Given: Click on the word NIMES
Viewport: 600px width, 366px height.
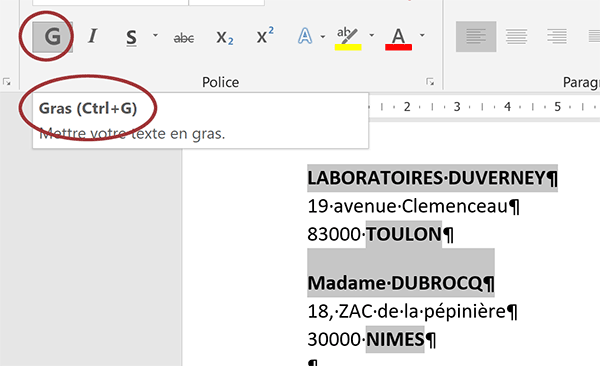Looking at the screenshot, I should coord(395,339).
